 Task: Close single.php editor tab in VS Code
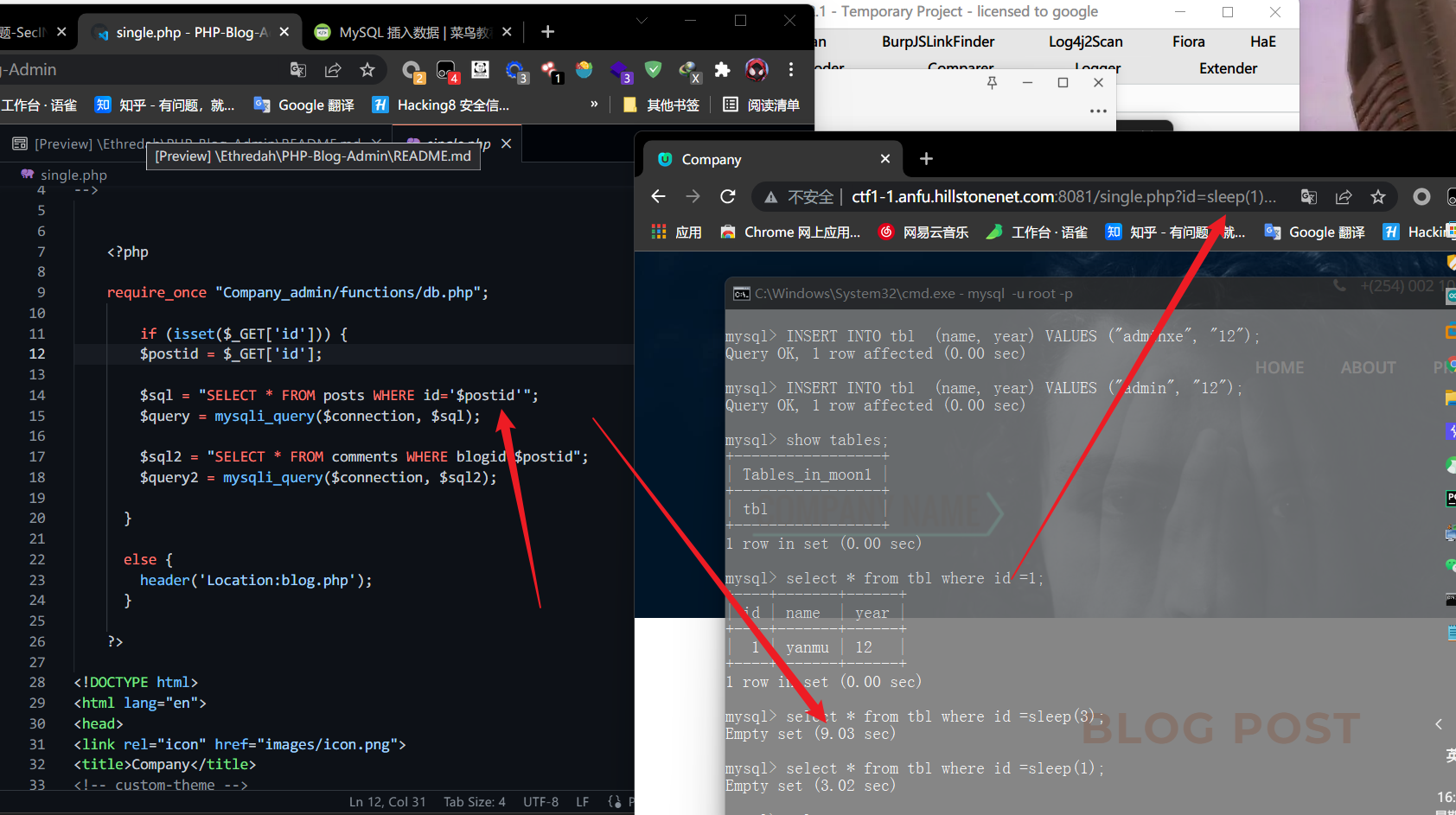(506, 143)
